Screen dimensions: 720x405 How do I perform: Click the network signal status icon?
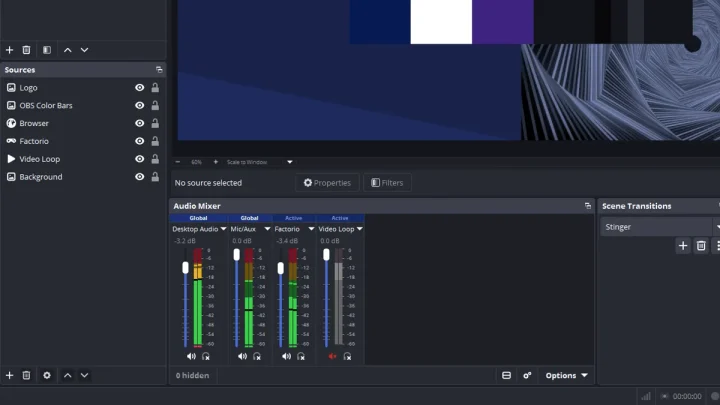646,396
